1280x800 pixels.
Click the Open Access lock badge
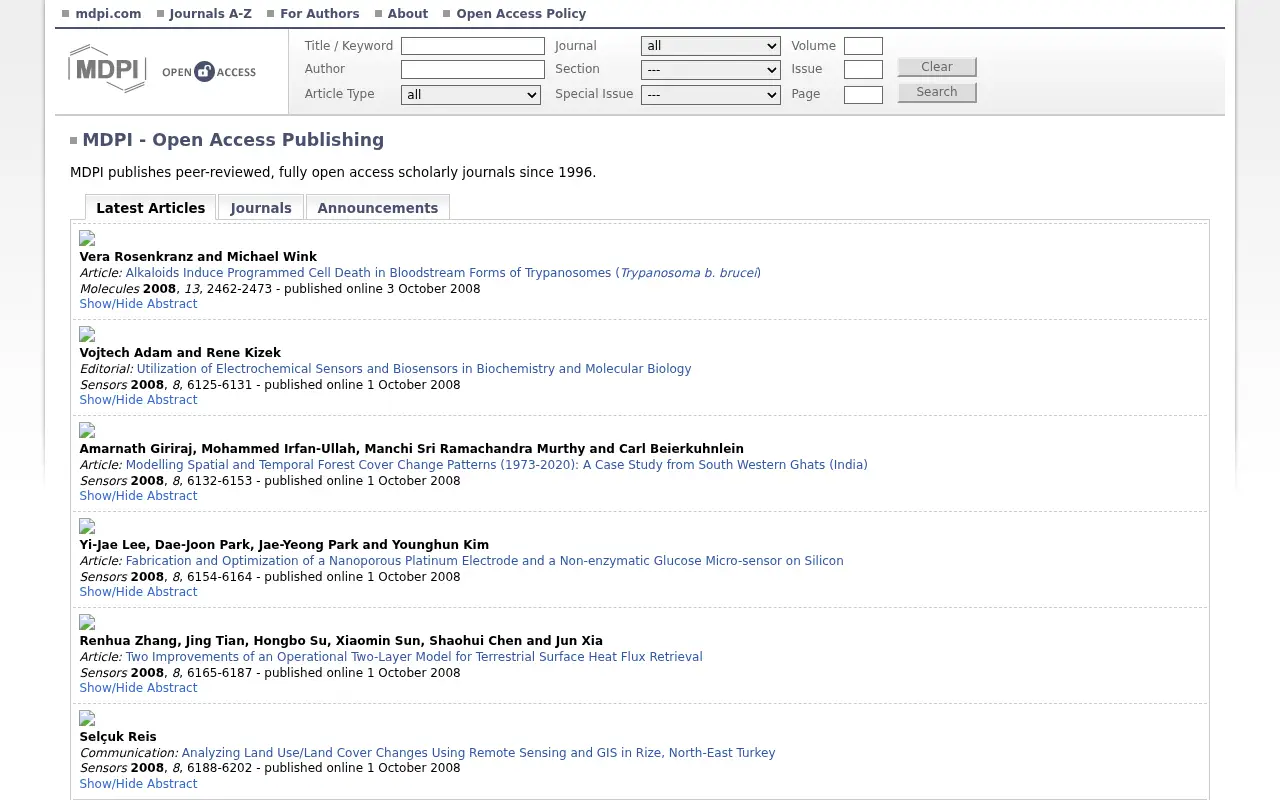coord(209,71)
